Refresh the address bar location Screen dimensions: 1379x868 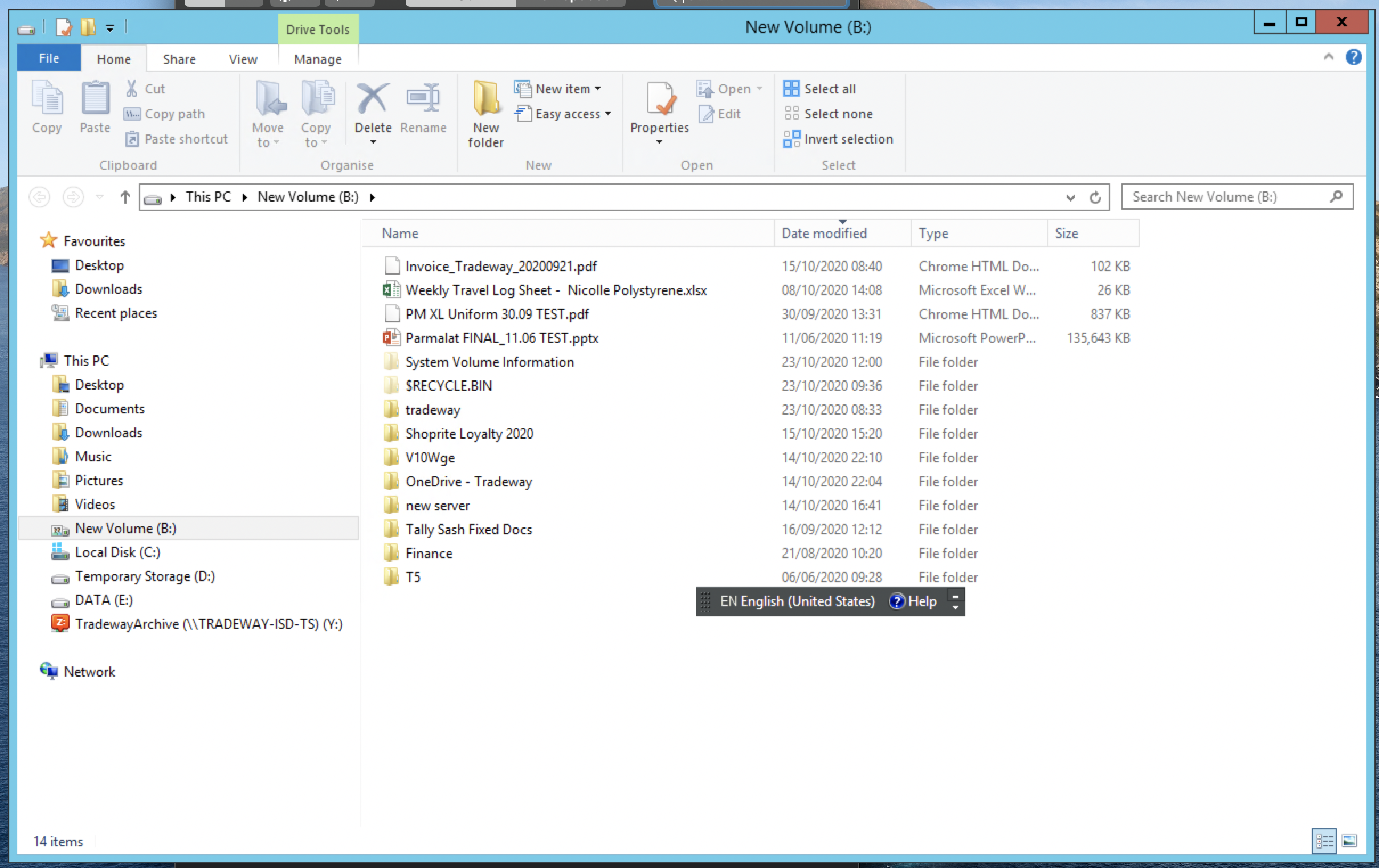click(1095, 197)
